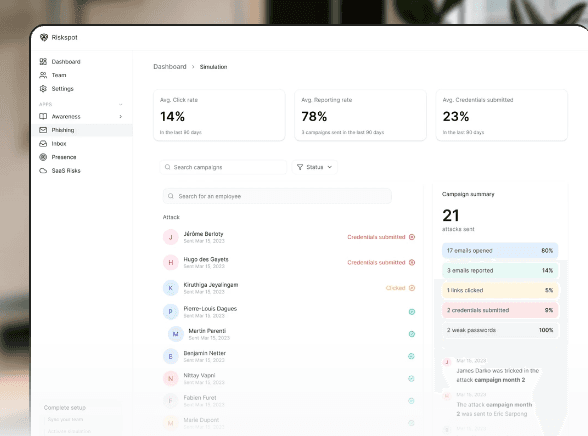Click the Riskspot logo icon
The width and height of the screenshot is (588, 436).
coord(44,37)
